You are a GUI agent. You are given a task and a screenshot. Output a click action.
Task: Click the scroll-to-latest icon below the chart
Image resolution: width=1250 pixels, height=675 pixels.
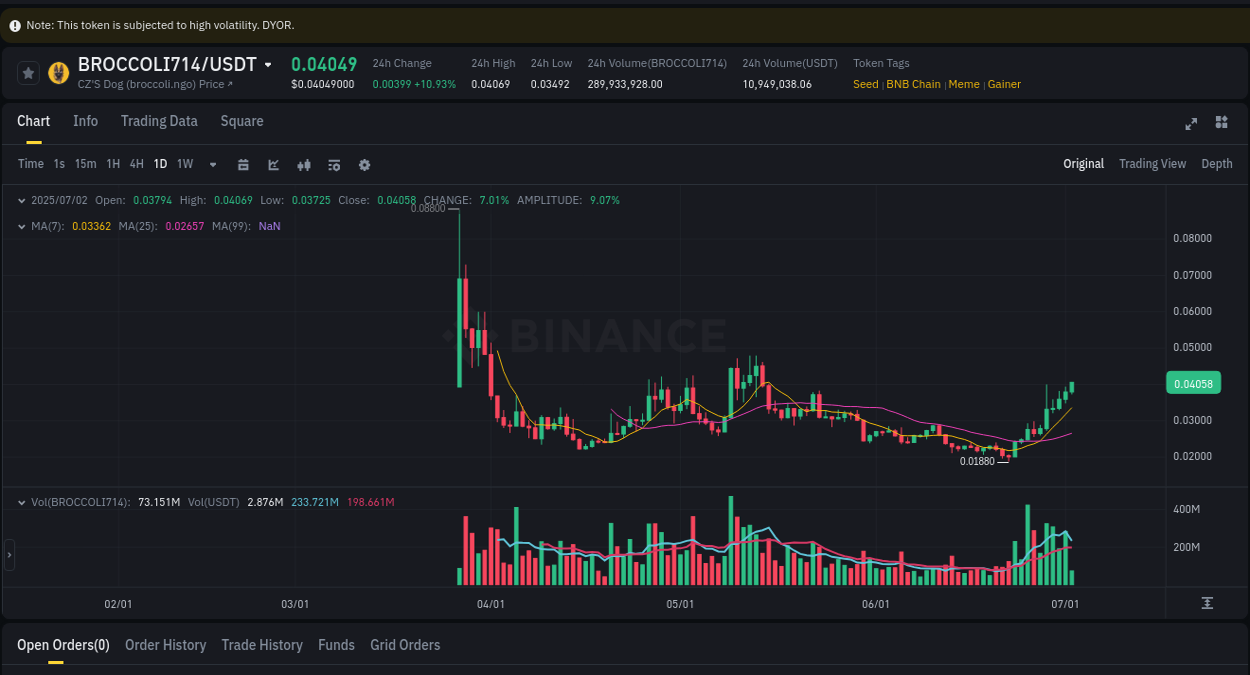pyautogui.click(x=1208, y=602)
